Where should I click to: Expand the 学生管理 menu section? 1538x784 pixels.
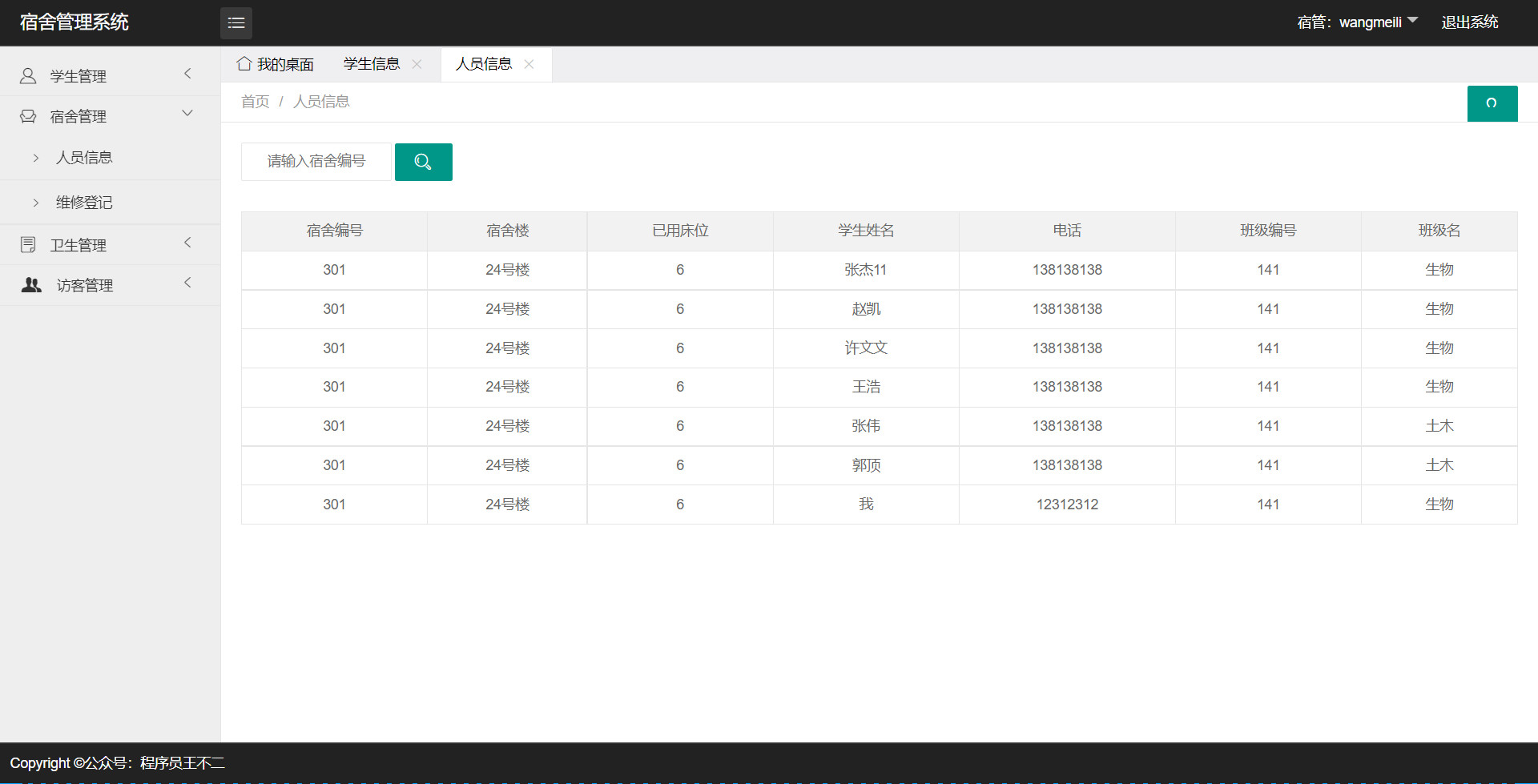click(x=187, y=74)
